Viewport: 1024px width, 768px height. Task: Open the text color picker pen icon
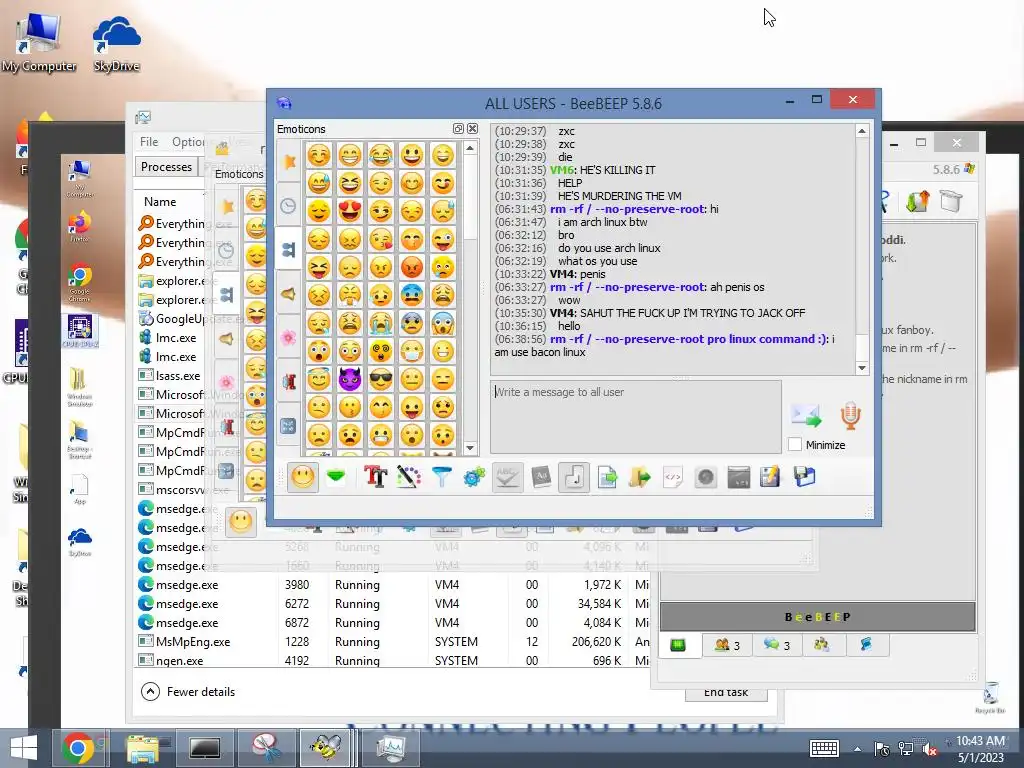pos(409,477)
